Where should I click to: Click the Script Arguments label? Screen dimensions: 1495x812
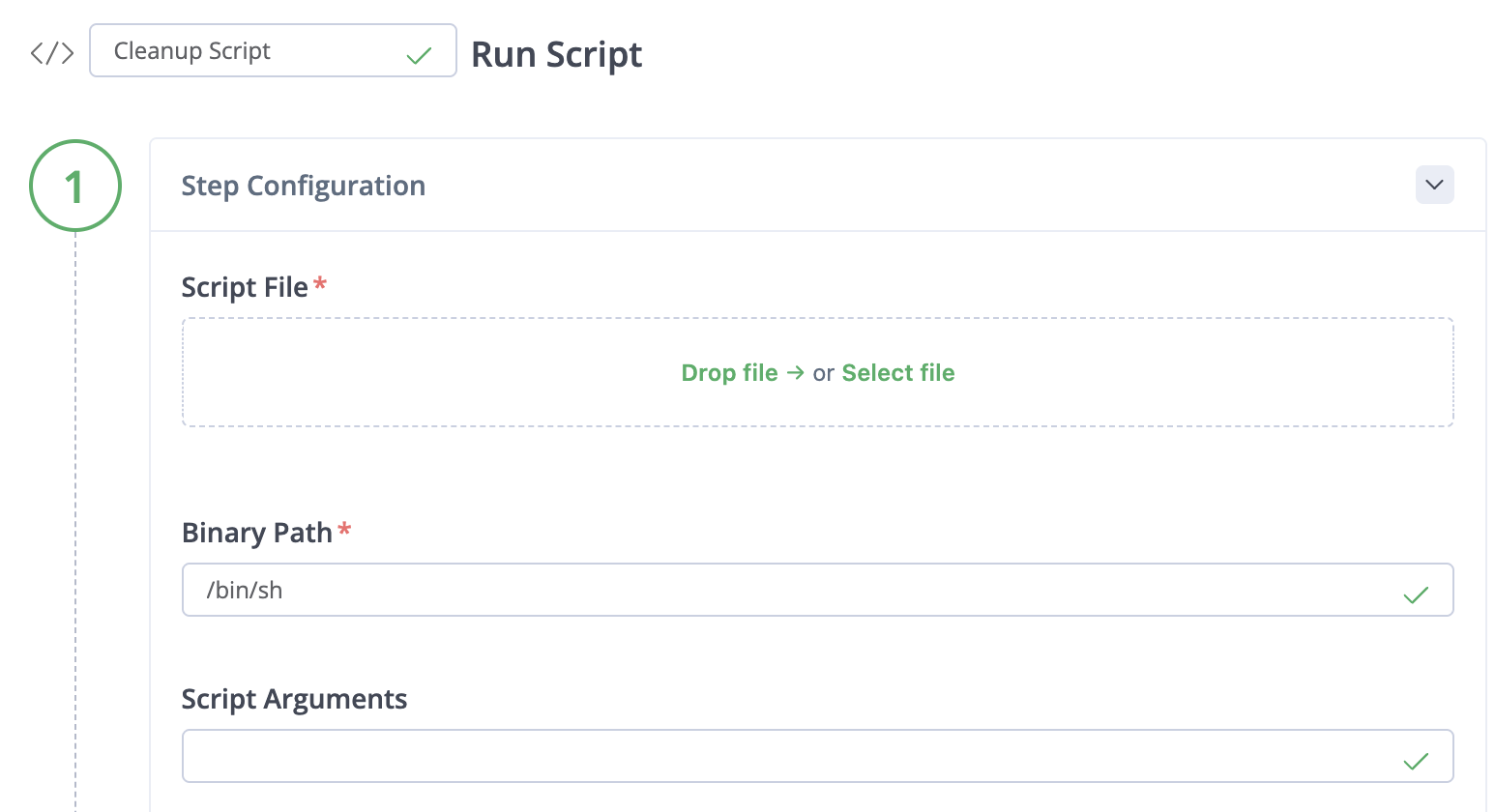pyautogui.click(x=294, y=699)
